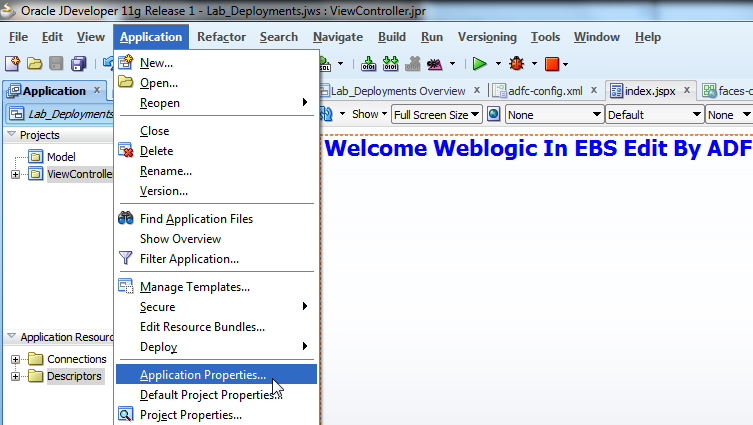
Task: Choose New... in Application menu
Action: click(x=216, y=63)
